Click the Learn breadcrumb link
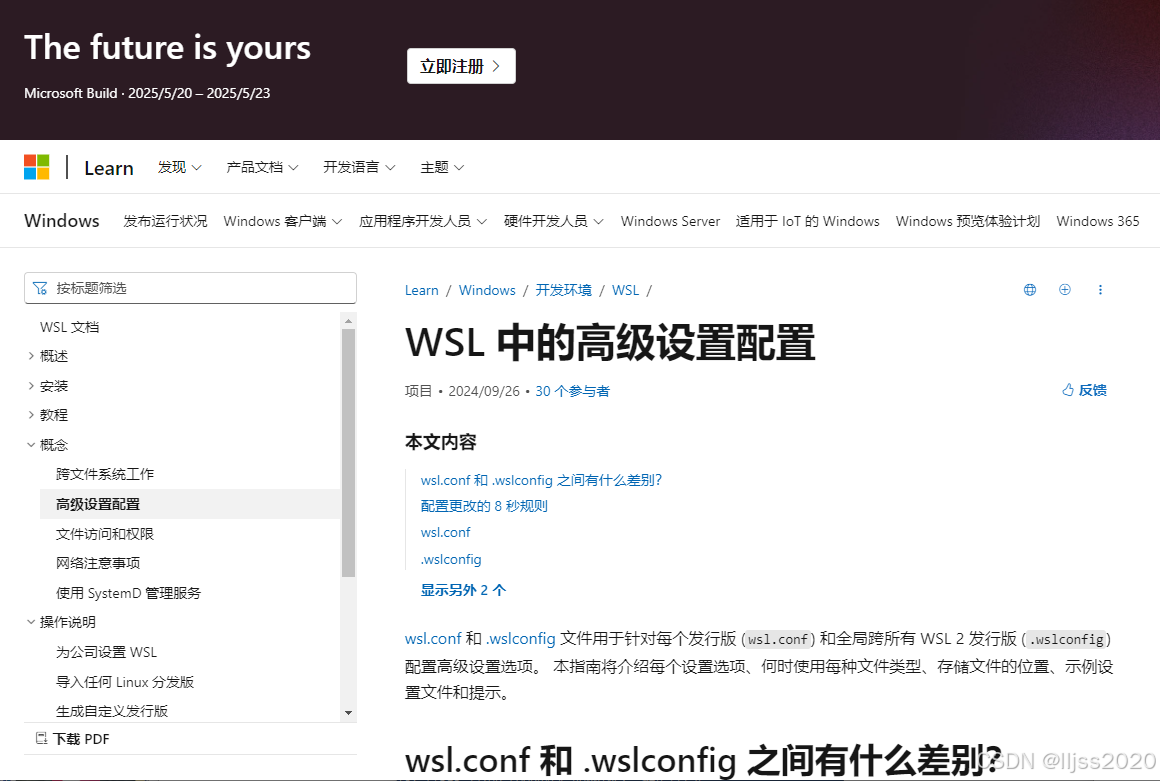The width and height of the screenshot is (1160, 781). tap(422, 290)
